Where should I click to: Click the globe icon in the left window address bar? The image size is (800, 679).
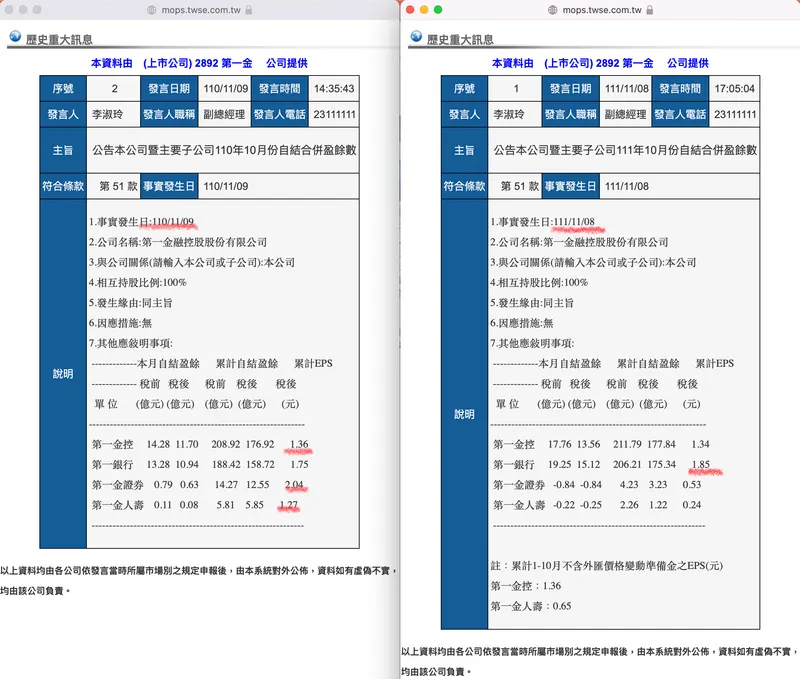(151, 10)
